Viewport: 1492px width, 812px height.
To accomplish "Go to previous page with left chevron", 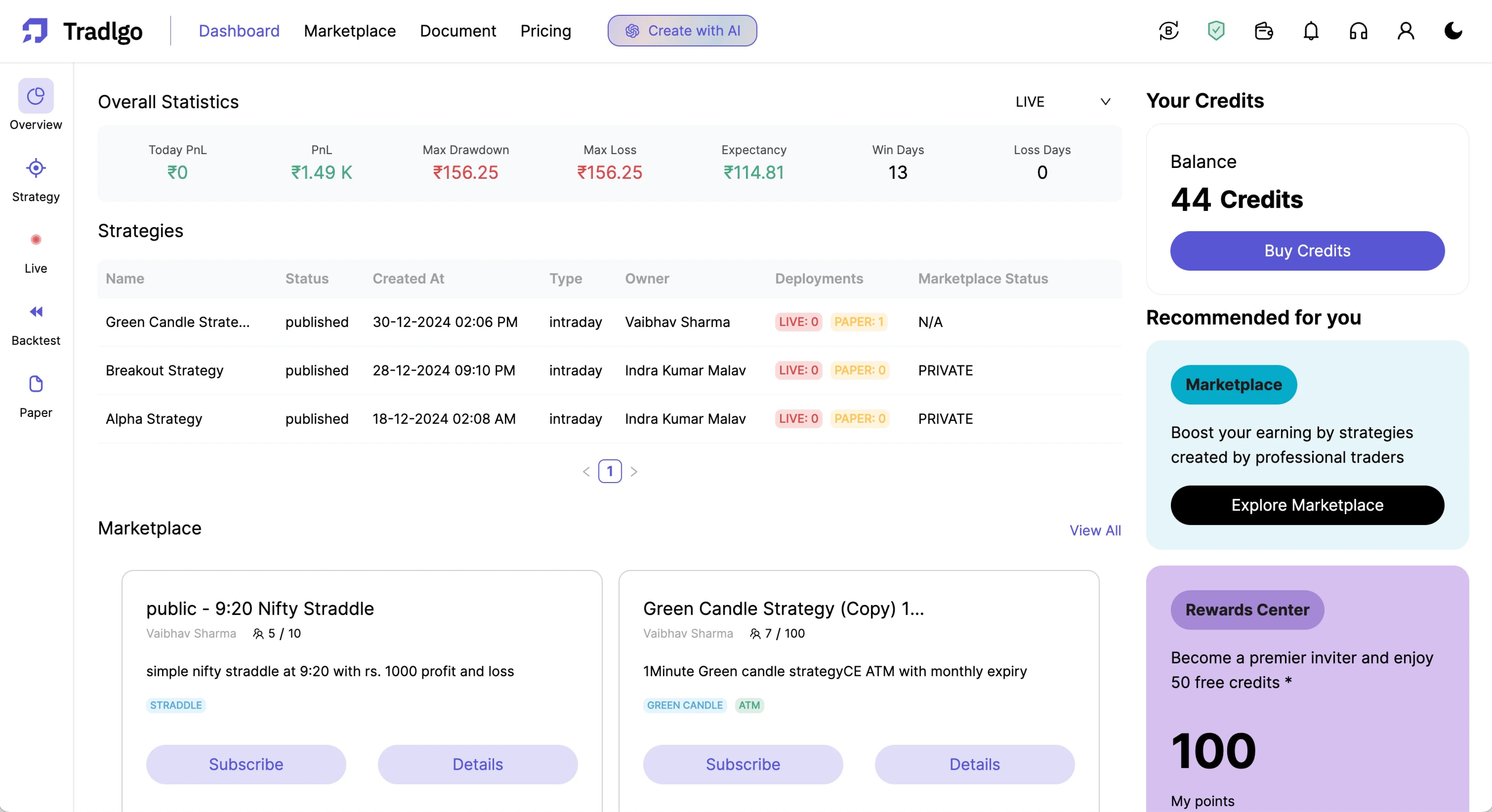I will [586, 471].
